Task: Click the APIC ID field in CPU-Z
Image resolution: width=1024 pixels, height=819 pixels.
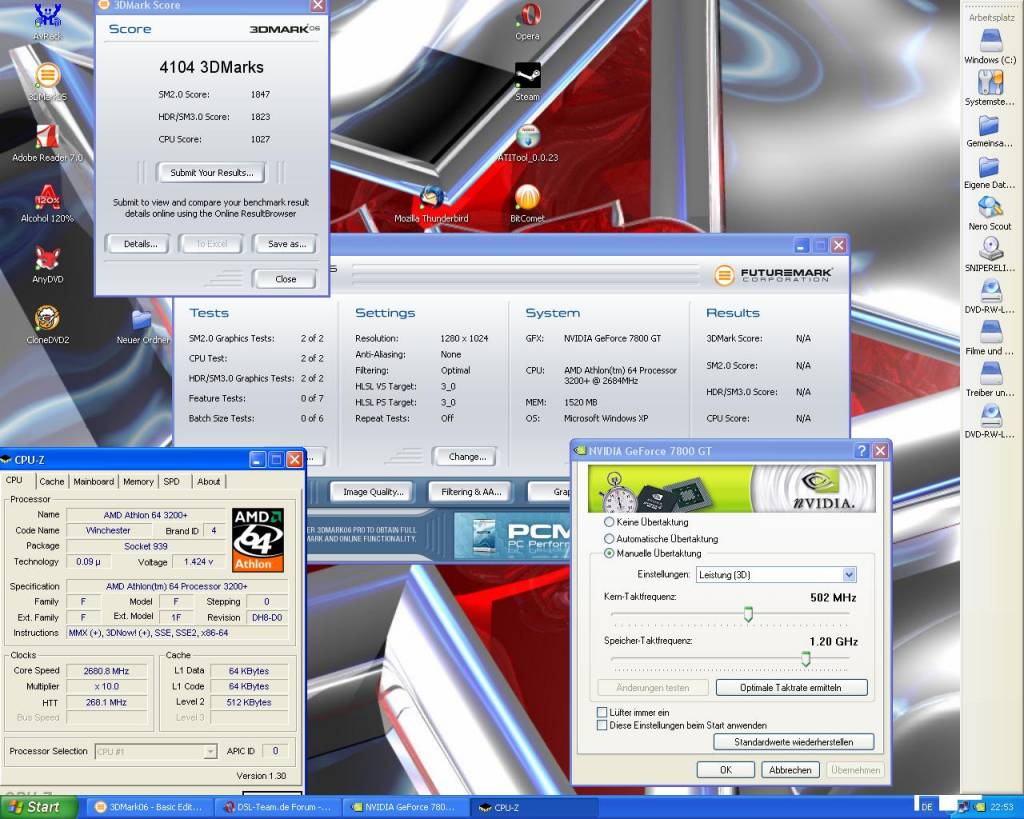Action: [x=275, y=751]
